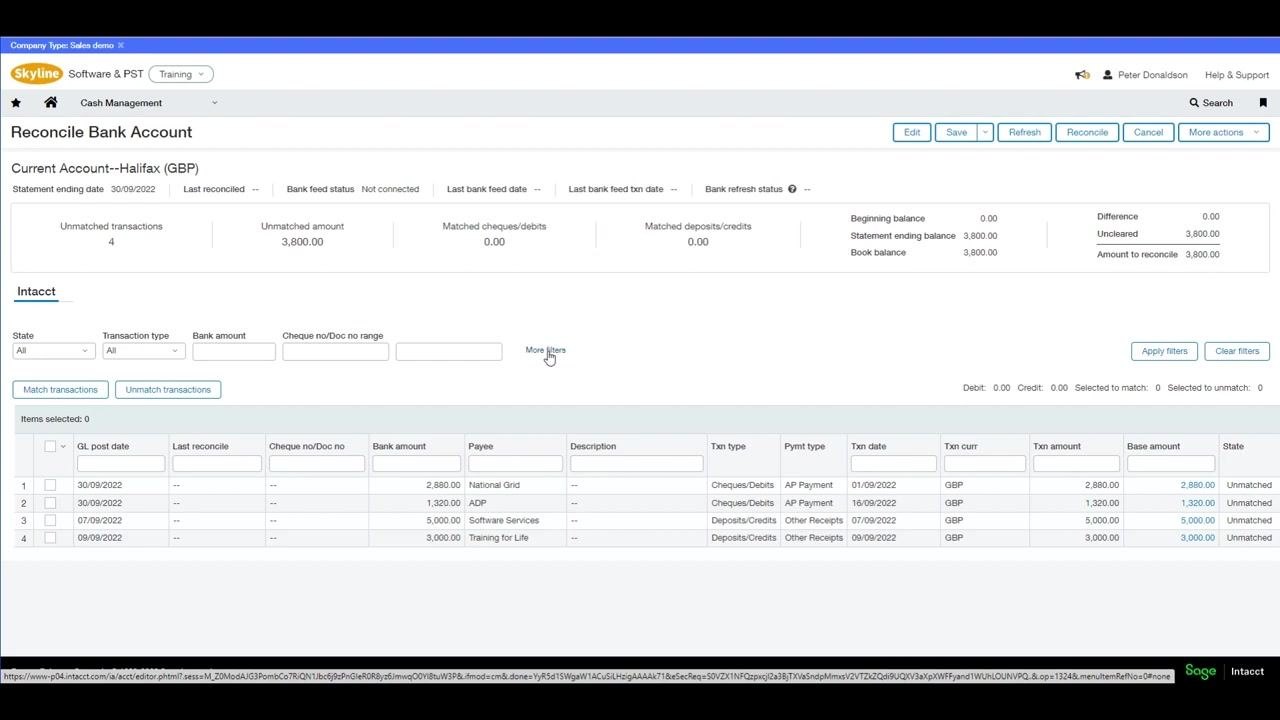This screenshot has height=720, width=1280.
Task: Click the favorites star icon
Action: 16,103
